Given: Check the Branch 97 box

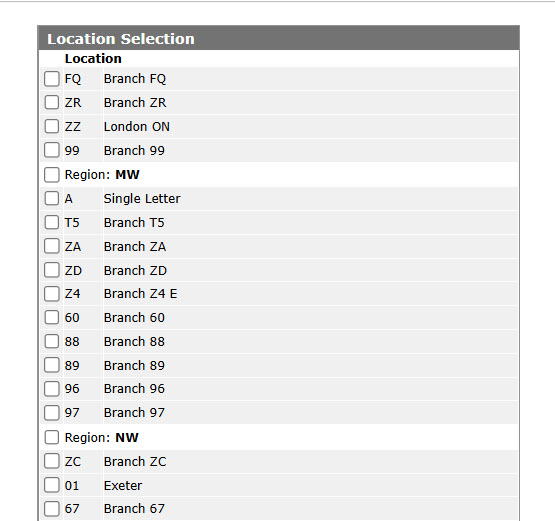Looking at the screenshot, I should point(52,413).
